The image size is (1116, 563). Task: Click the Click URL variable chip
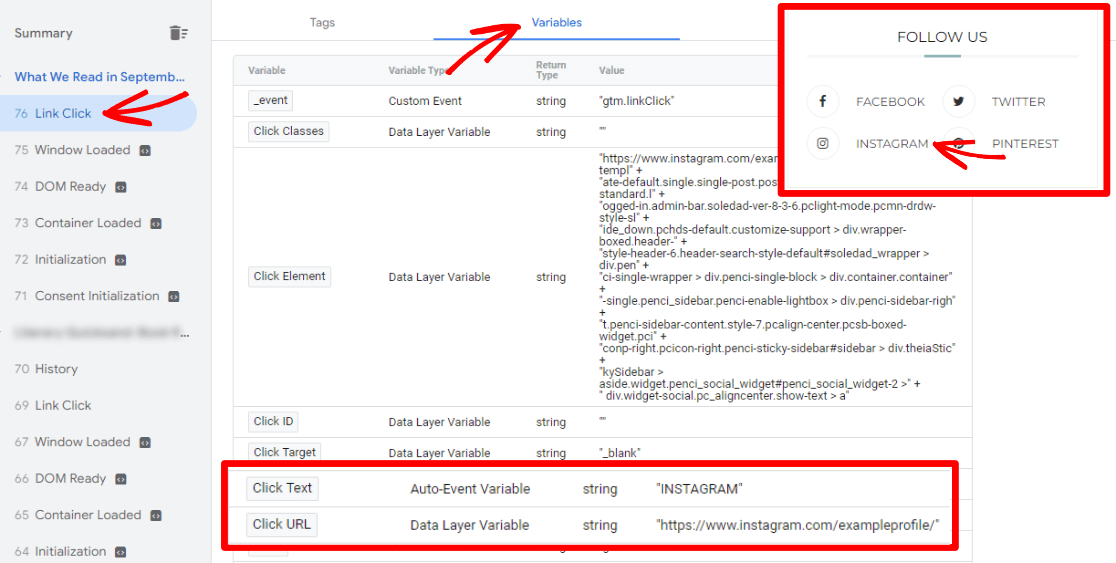282,524
